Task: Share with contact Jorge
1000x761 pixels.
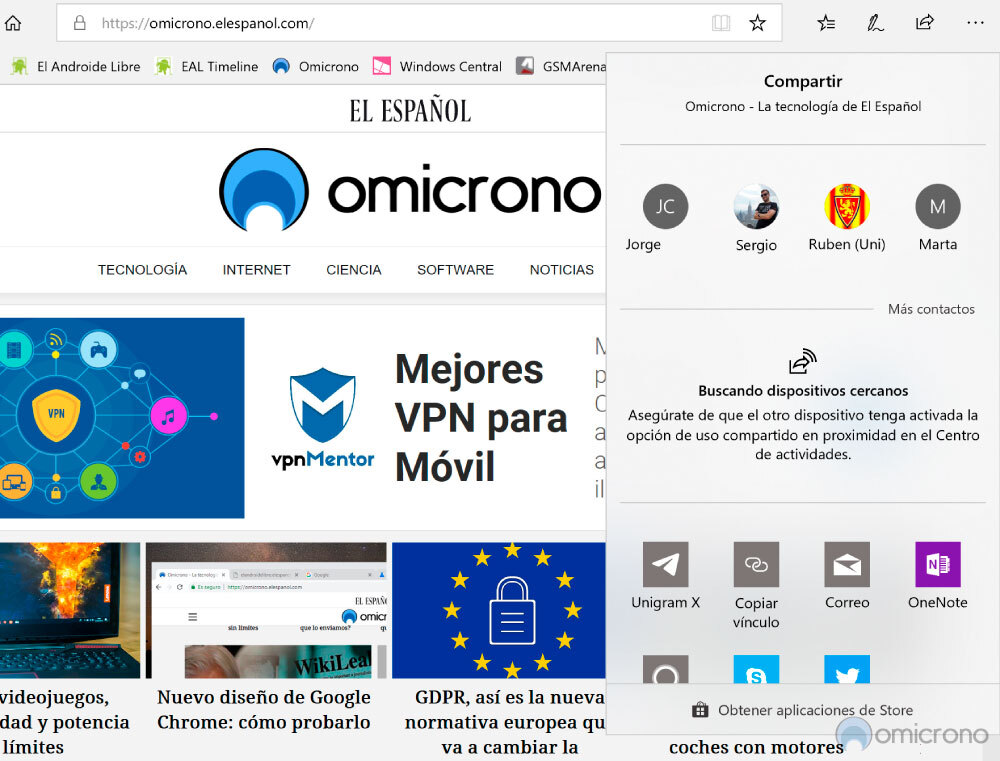Action: point(665,218)
